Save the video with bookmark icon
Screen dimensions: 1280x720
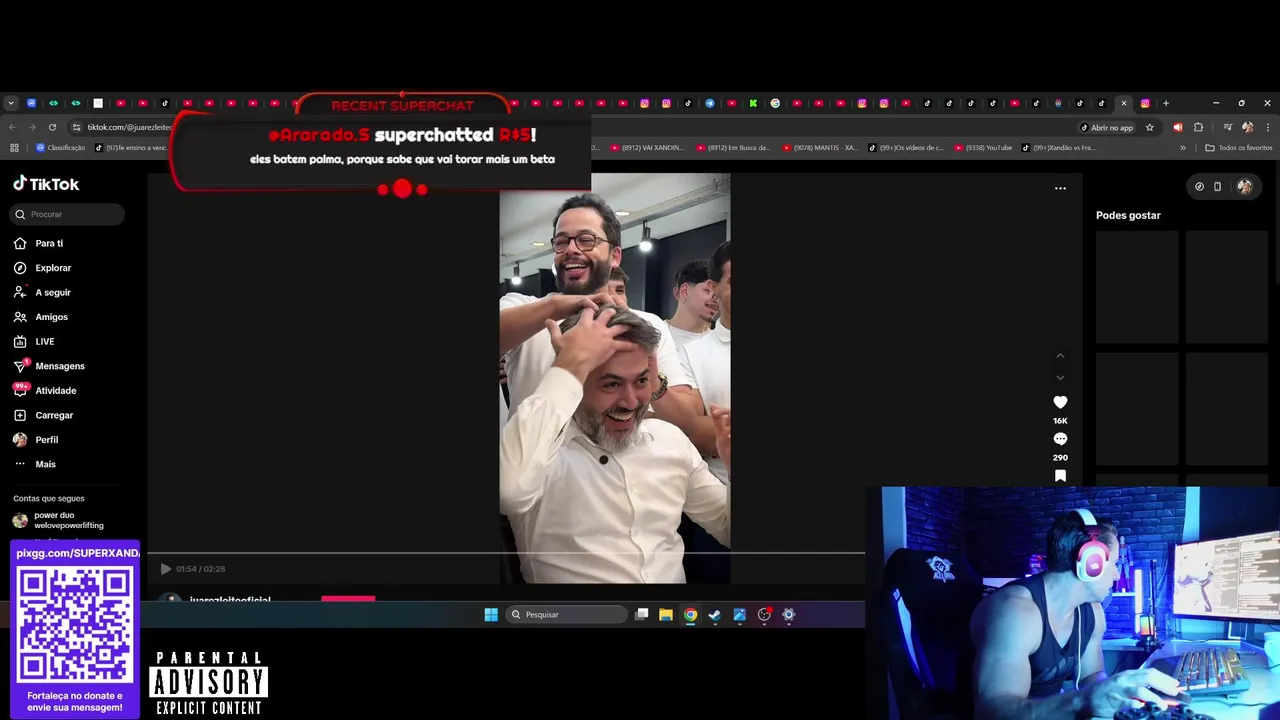point(1060,476)
